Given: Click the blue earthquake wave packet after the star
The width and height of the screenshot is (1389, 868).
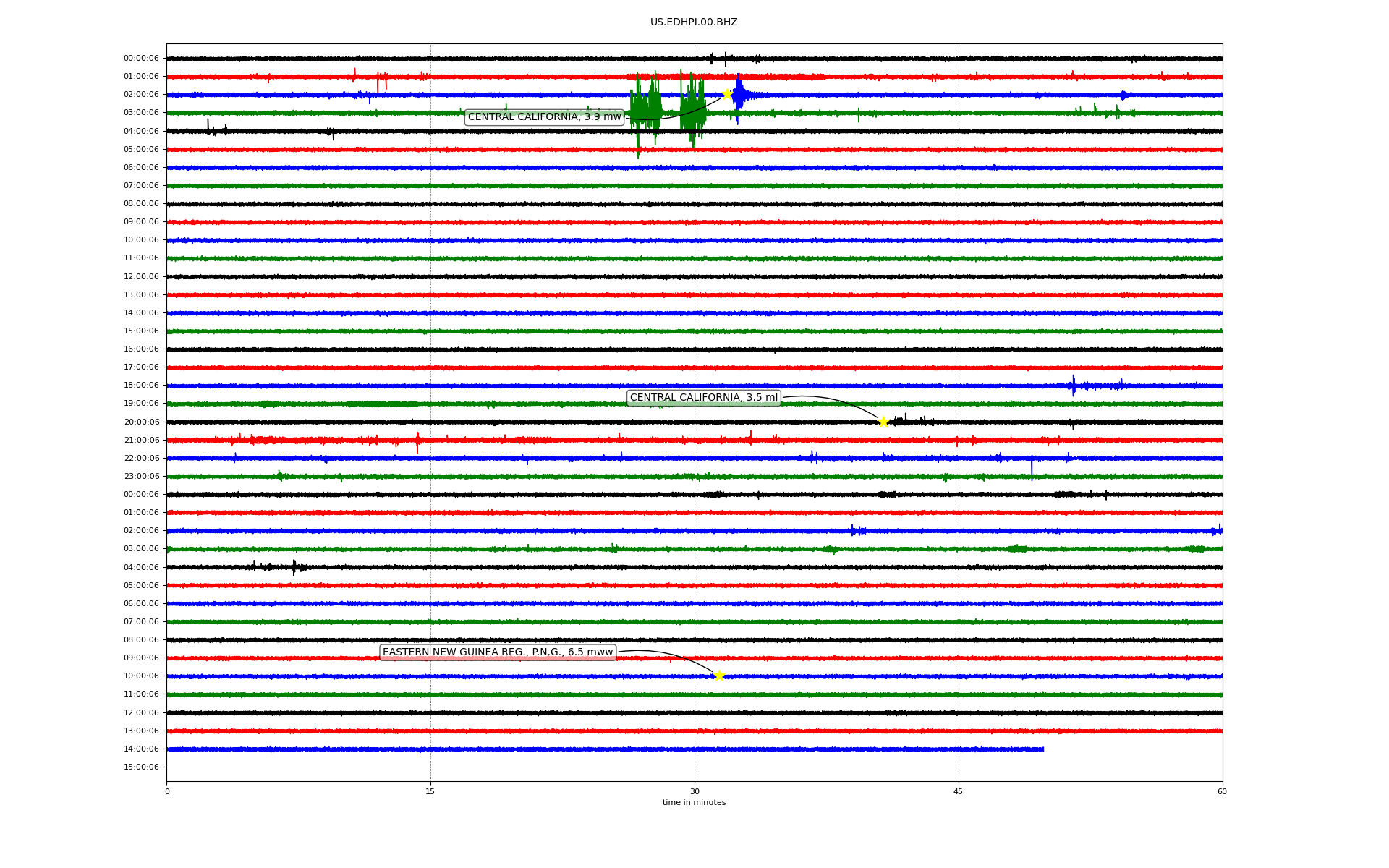Looking at the screenshot, I should [739, 95].
